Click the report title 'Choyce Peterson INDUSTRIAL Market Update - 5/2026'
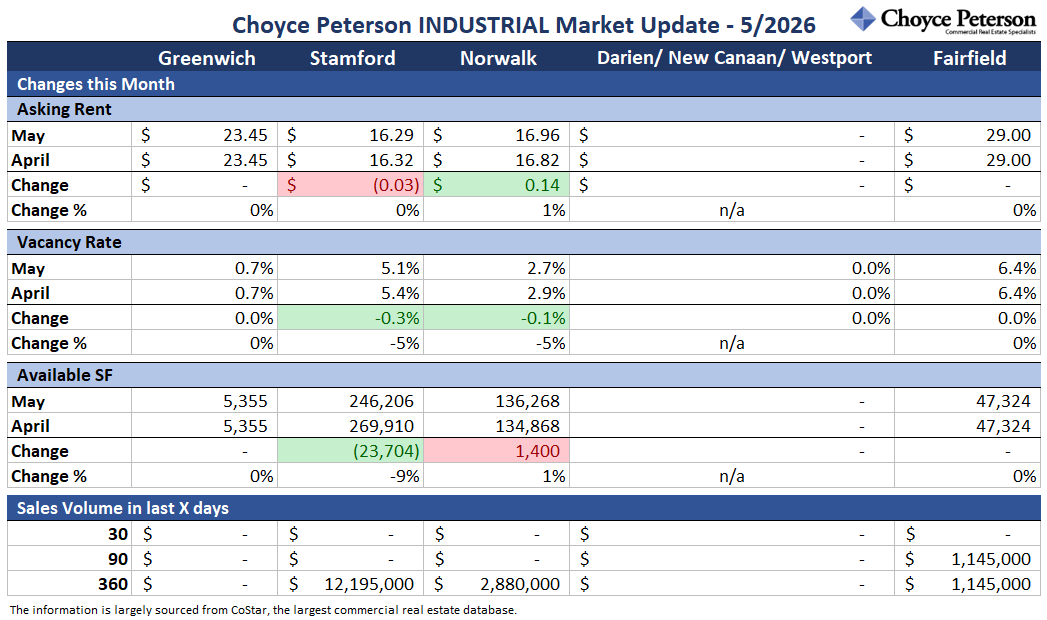The height and width of the screenshot is (620, 1047). [524, 25]
